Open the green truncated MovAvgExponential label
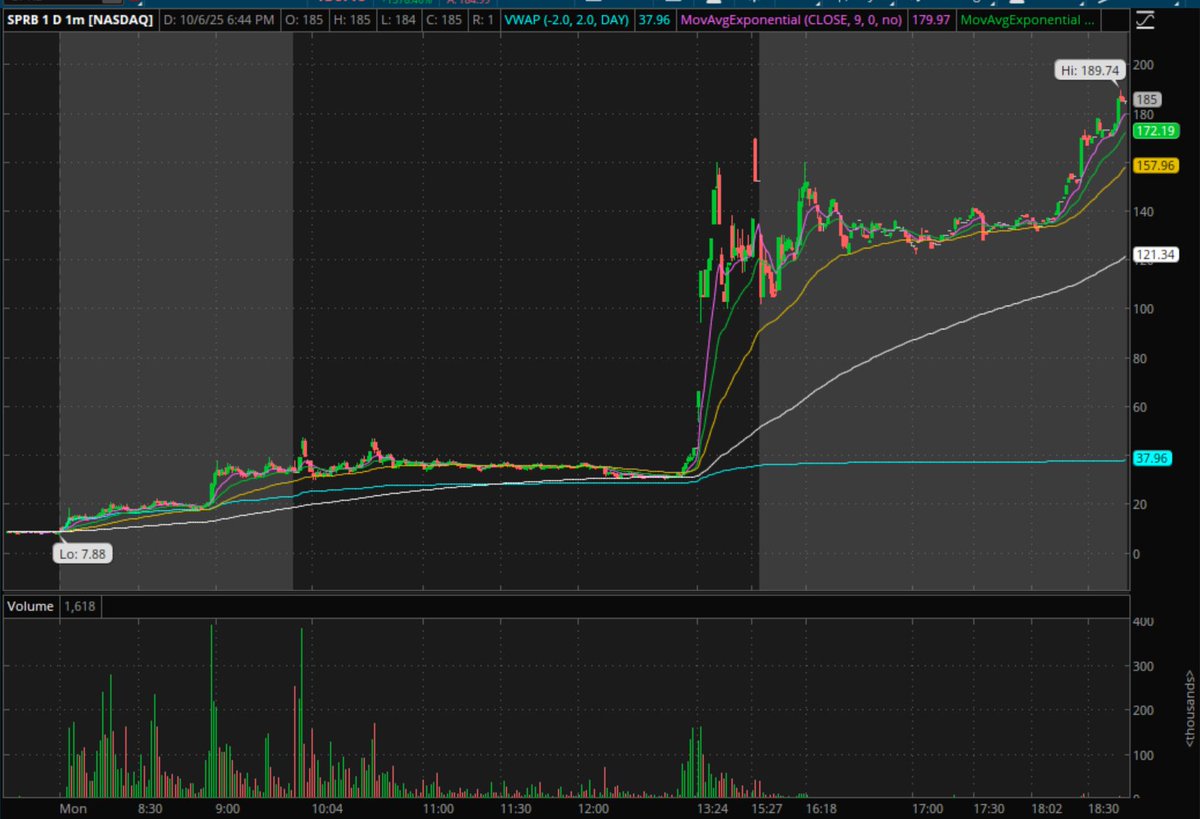The width and height of the screenshot is (1200, 819). tap(1029, 18)
